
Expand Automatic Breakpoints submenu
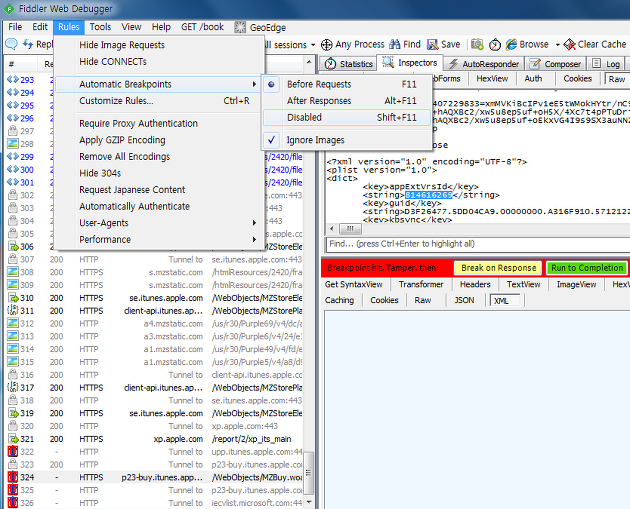pos(159,84)
